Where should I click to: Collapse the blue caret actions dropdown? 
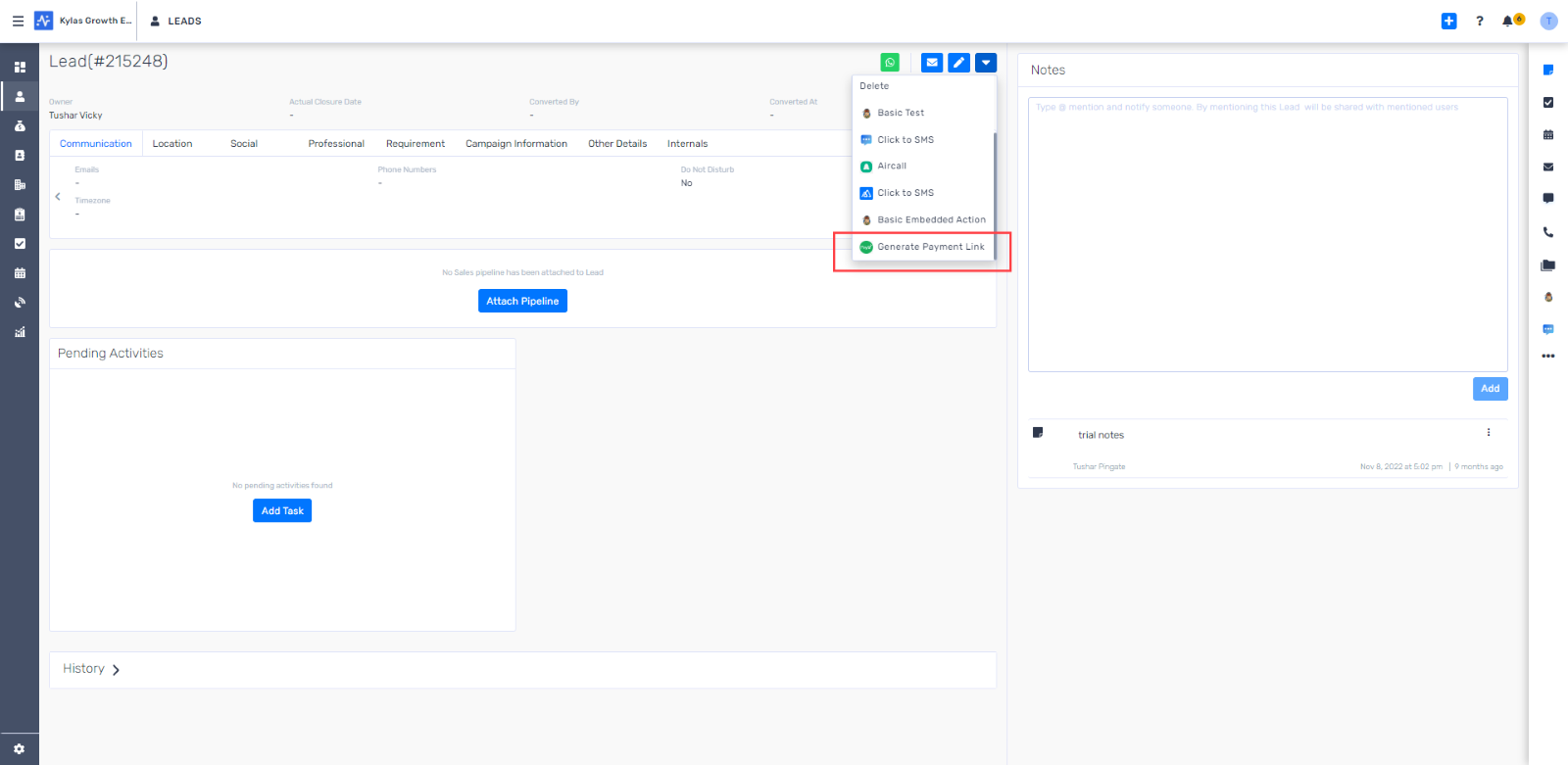click(986, 63)
